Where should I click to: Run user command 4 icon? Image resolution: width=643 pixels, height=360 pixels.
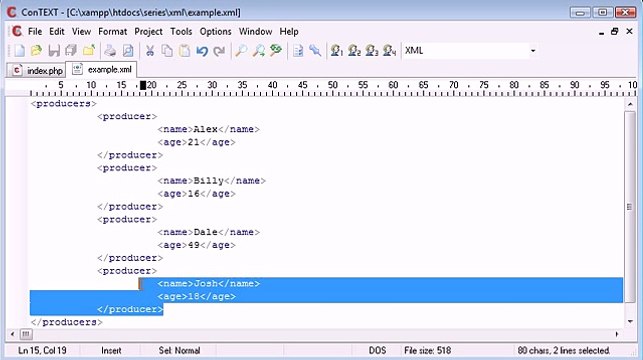click(x=389, y=51)
